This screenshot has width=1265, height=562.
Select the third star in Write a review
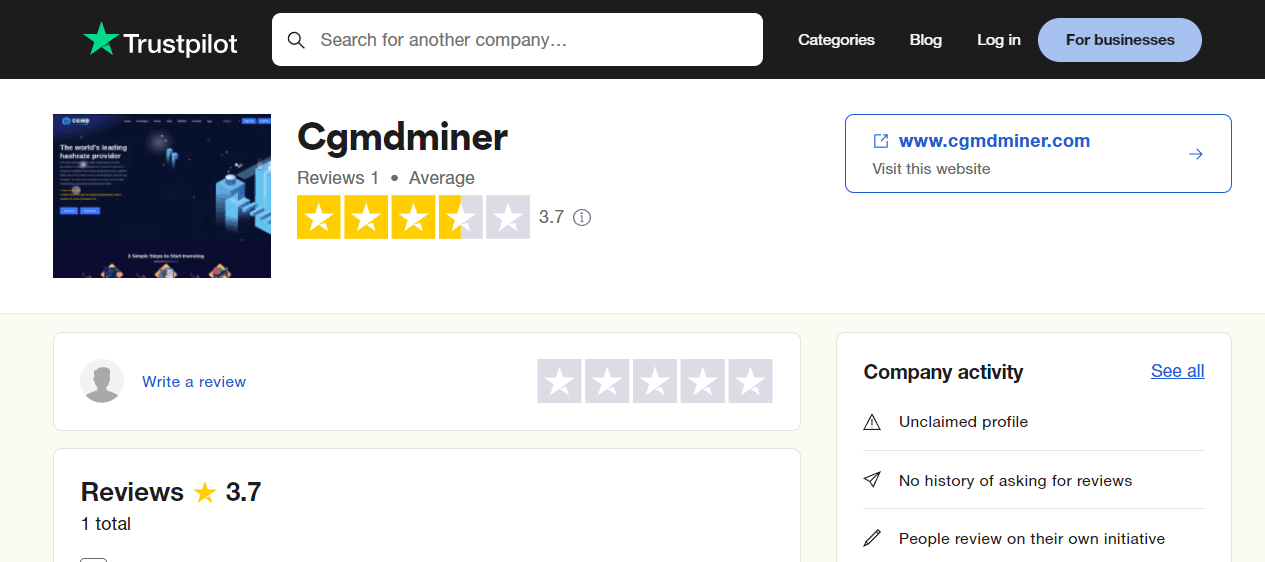655,381
